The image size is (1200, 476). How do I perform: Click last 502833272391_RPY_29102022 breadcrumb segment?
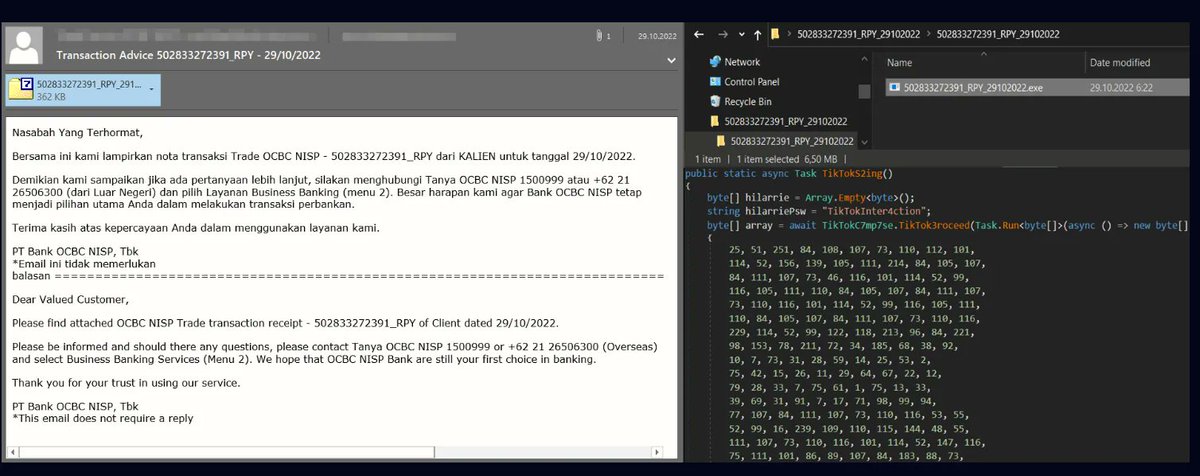[x=998, y=34]
